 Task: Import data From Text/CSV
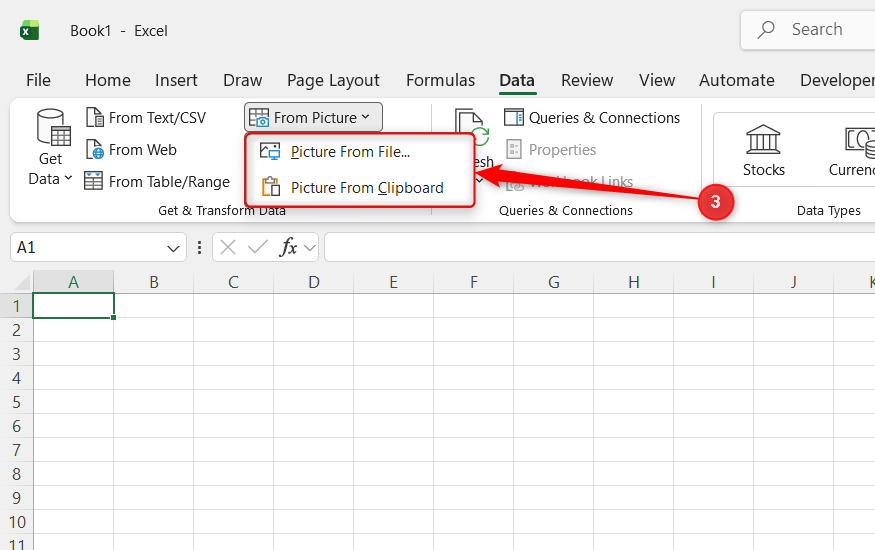point(146,118)
